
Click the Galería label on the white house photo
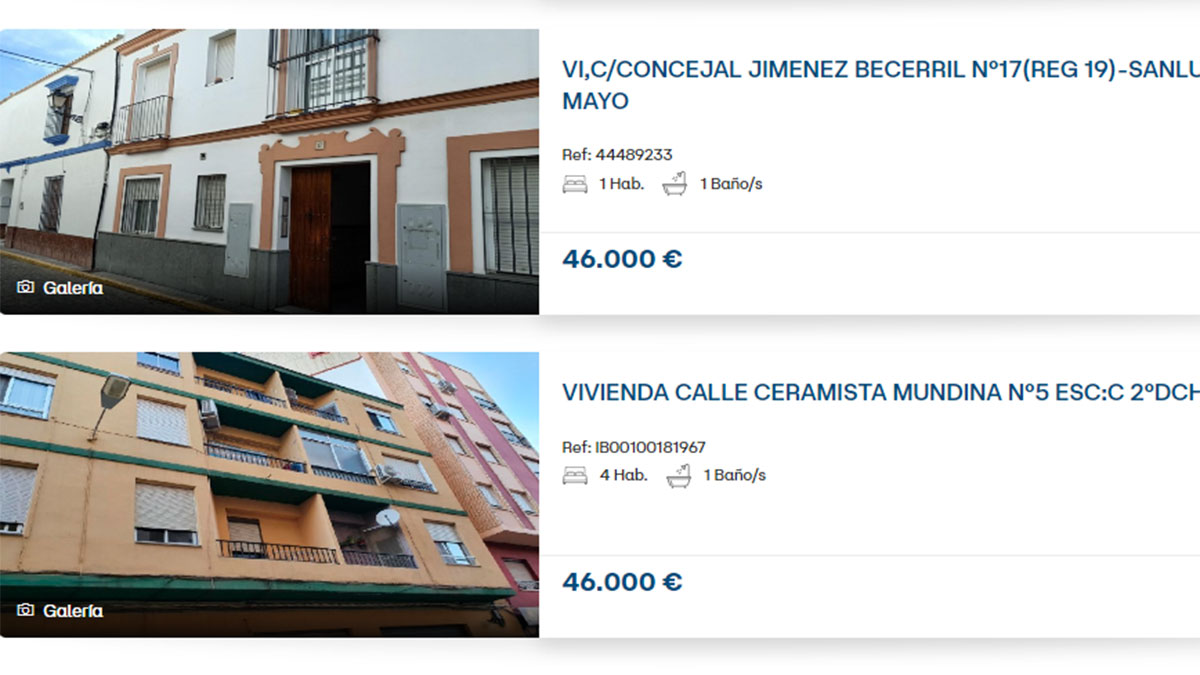[x=73, y=288]
